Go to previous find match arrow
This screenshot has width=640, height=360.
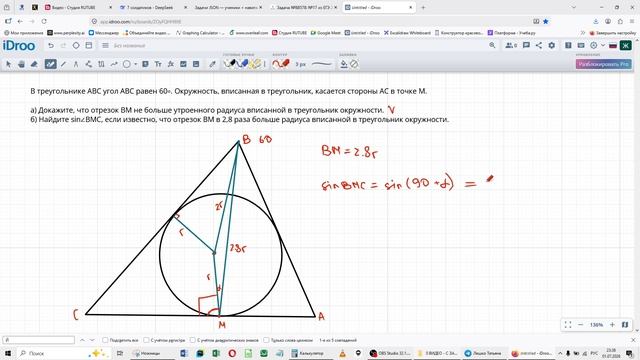(82, 340)
